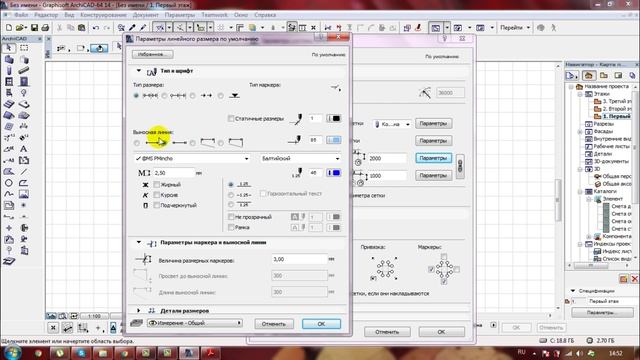Open the View Map folder icon in Navigator

click(x=604, y=76)
